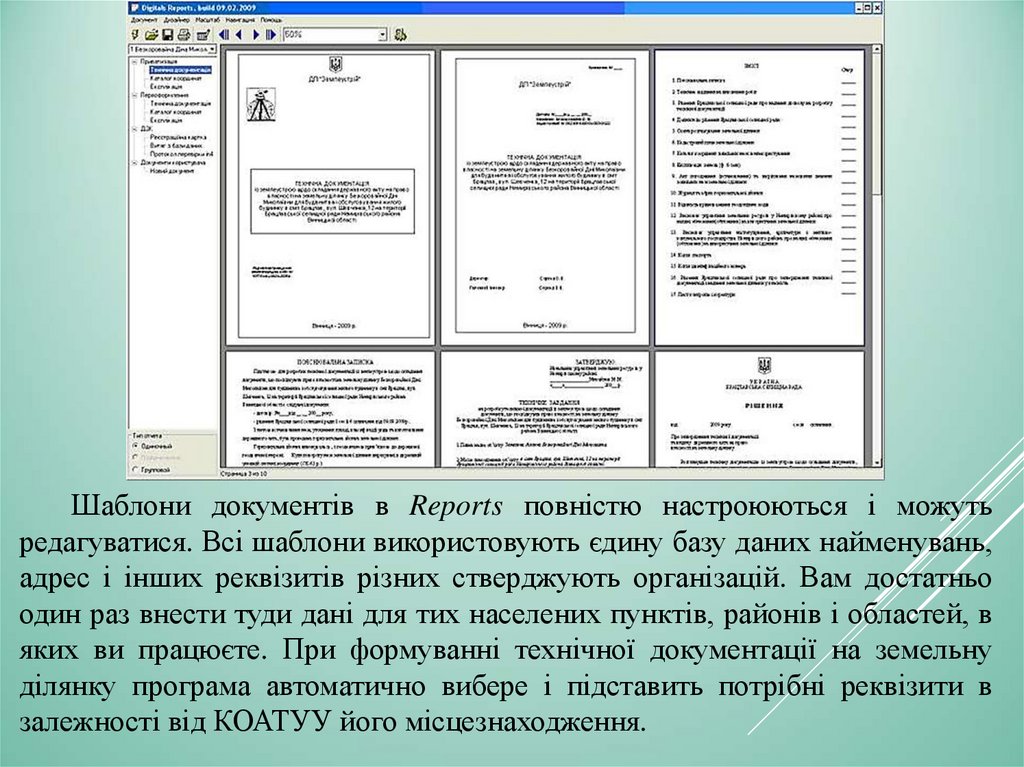Click the preview scrollbar up arrow

(876, 49)
